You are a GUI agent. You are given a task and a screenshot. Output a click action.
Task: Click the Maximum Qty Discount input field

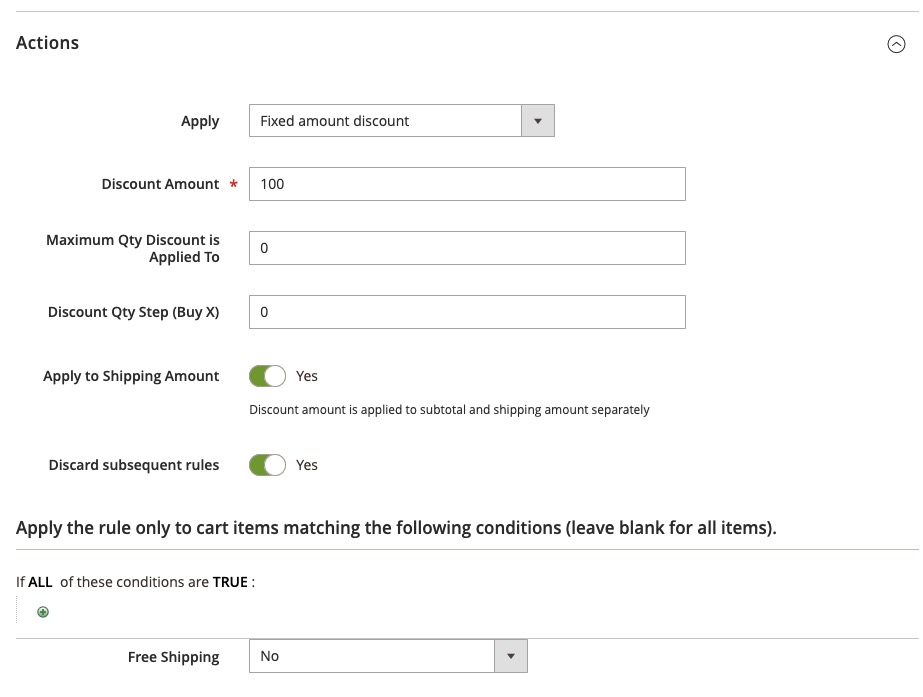coord(467,248)
